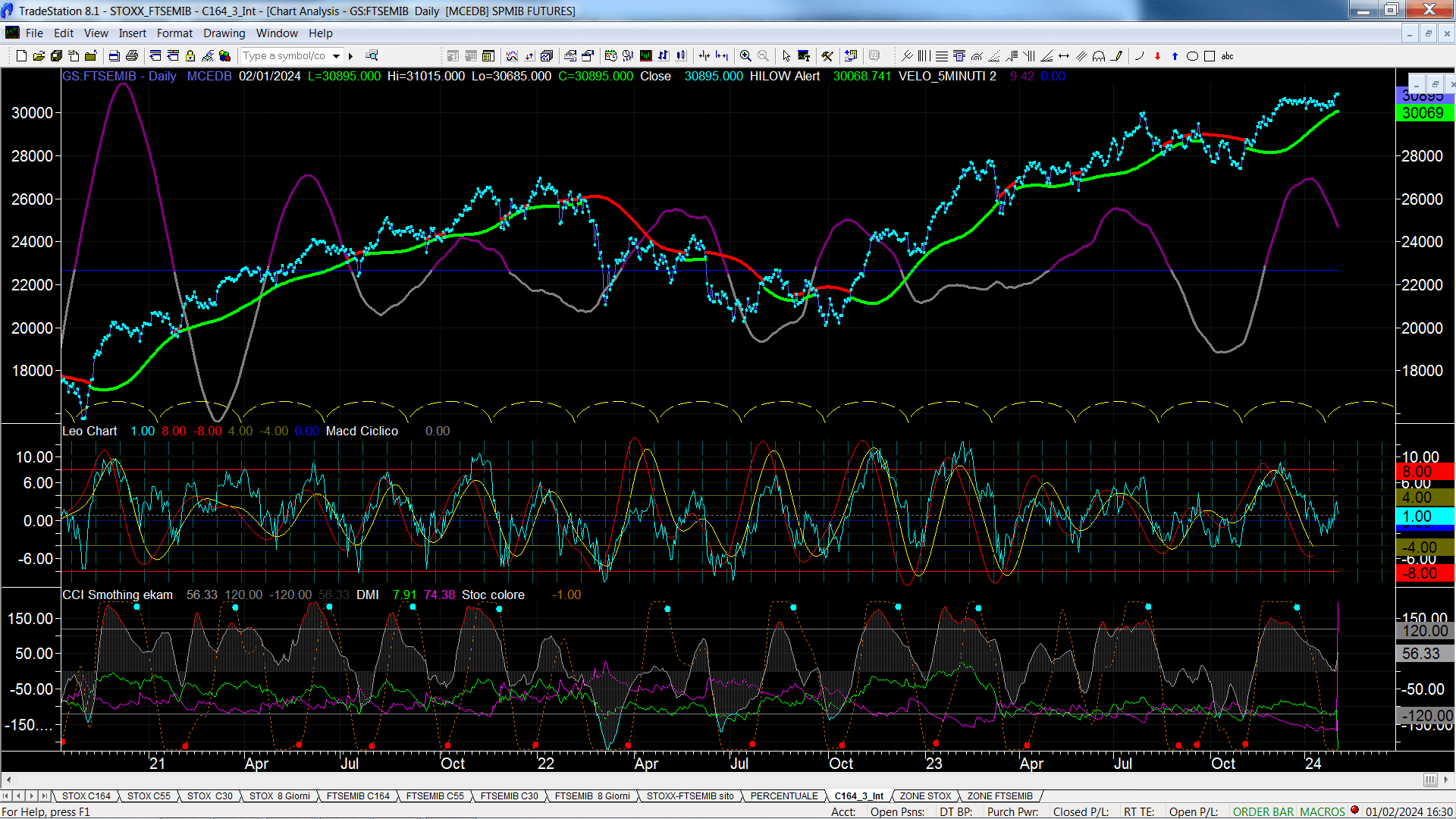The image size is (1456, 819).
Task: Select the vertical lines drawing tool
Action: pos(924,55)
